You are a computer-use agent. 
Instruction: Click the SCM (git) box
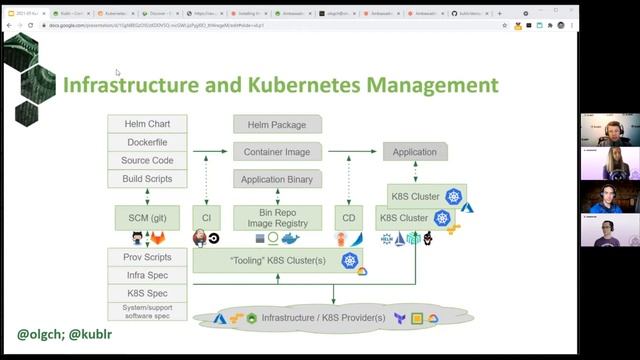tap(147, 218)
